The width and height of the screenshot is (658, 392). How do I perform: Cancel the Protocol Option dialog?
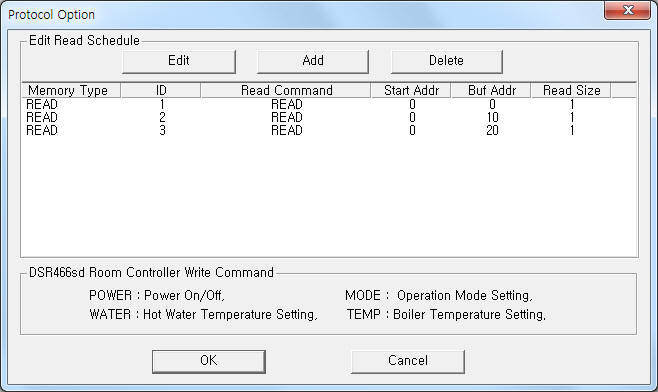coord(407,361)
